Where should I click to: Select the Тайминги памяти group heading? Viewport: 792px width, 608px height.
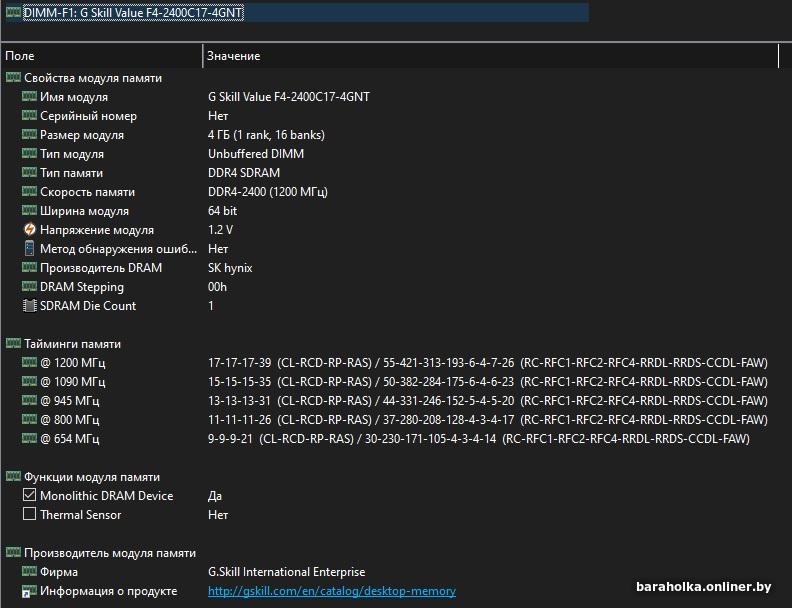point(72,344)
